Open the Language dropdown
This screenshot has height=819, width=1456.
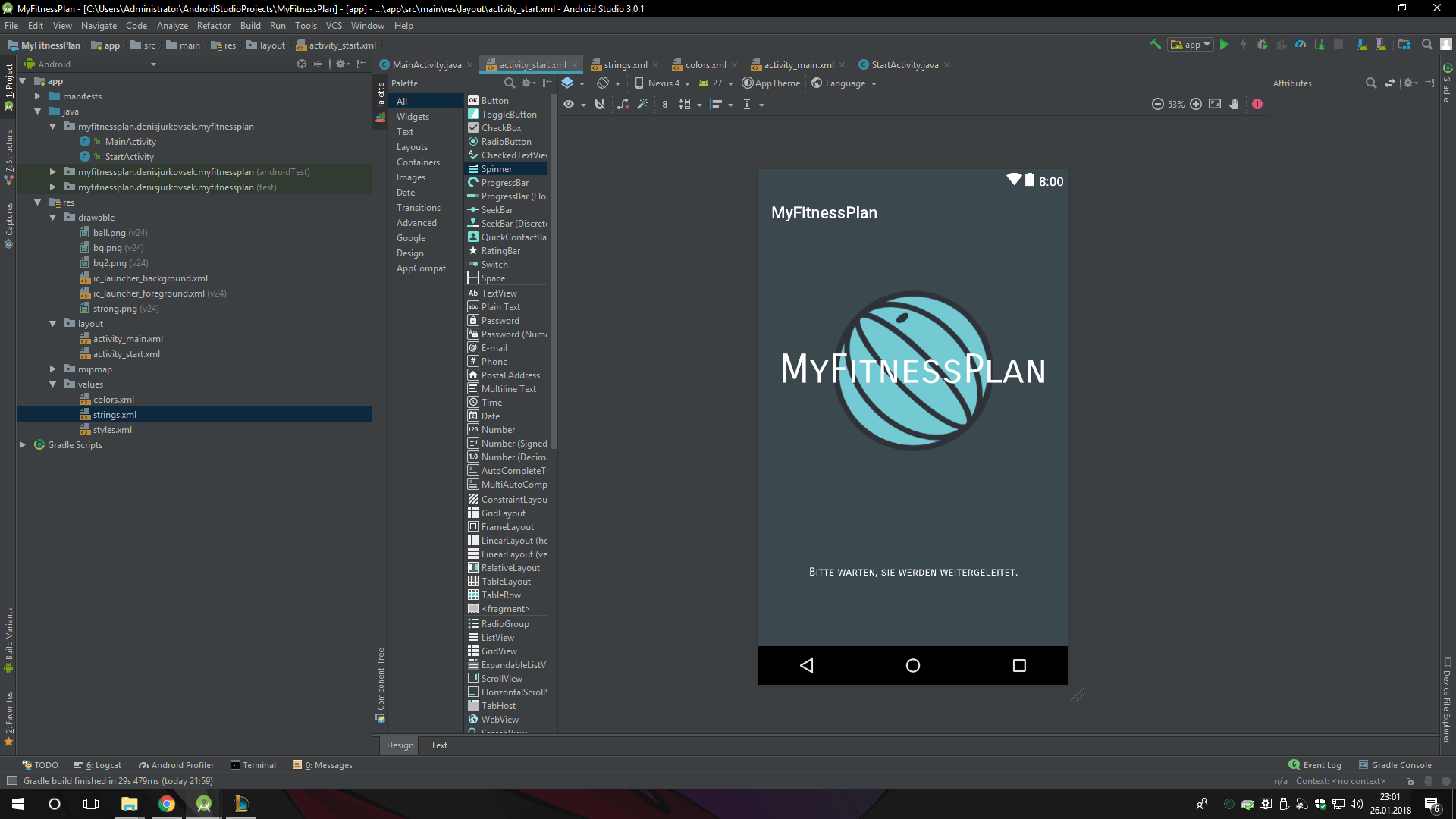pos(845,83)
